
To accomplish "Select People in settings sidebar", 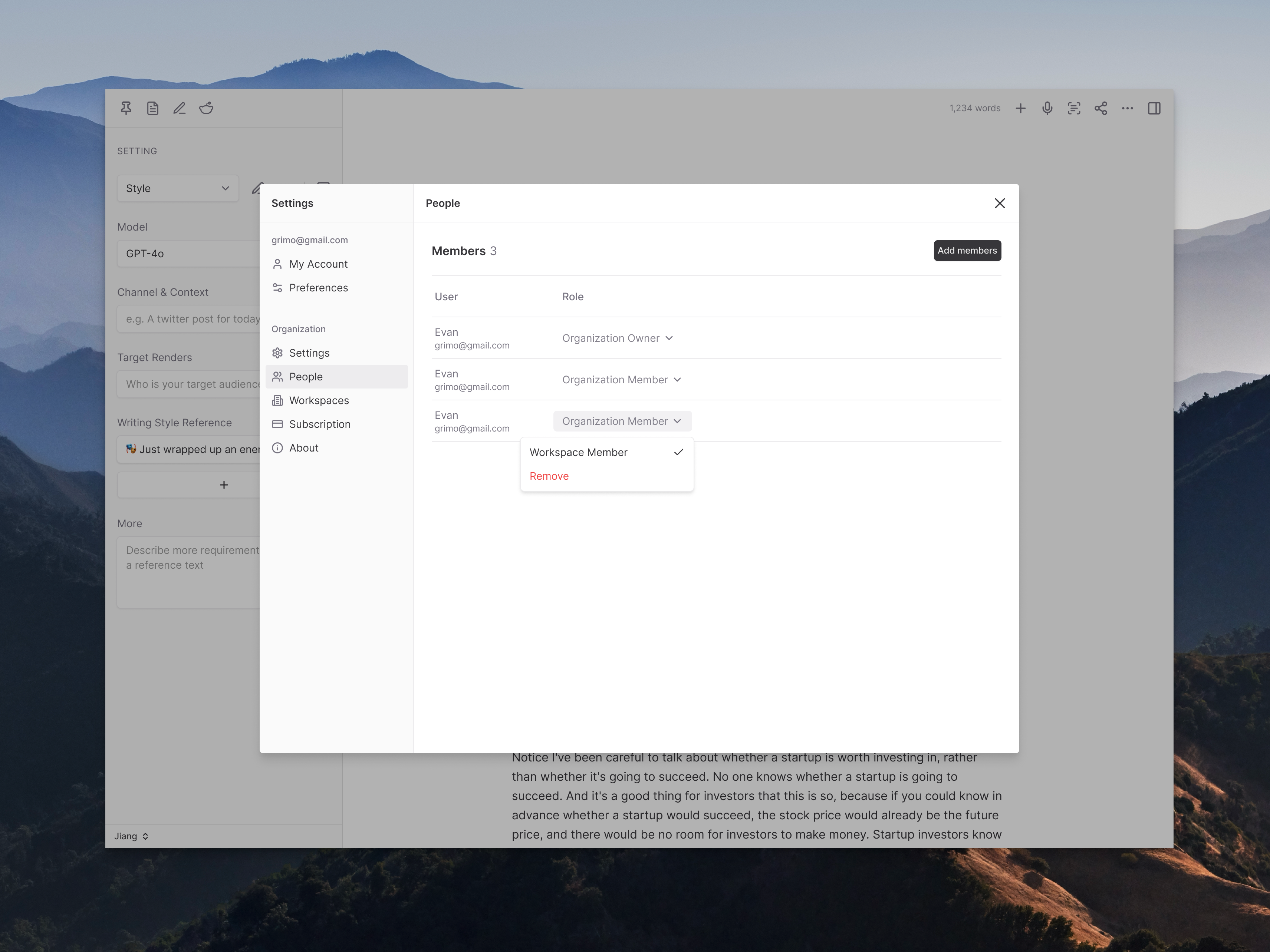I will click(336, 376).
